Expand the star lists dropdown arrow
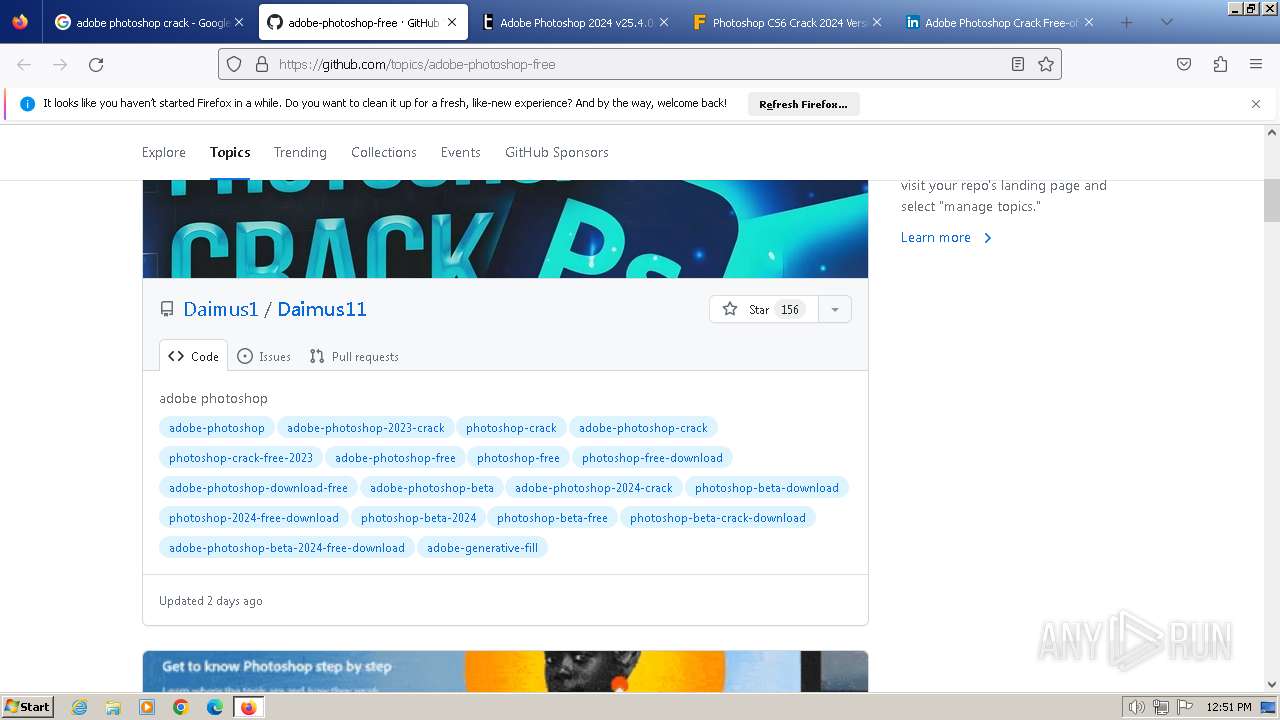The image size is (1280, 720). 835,309
